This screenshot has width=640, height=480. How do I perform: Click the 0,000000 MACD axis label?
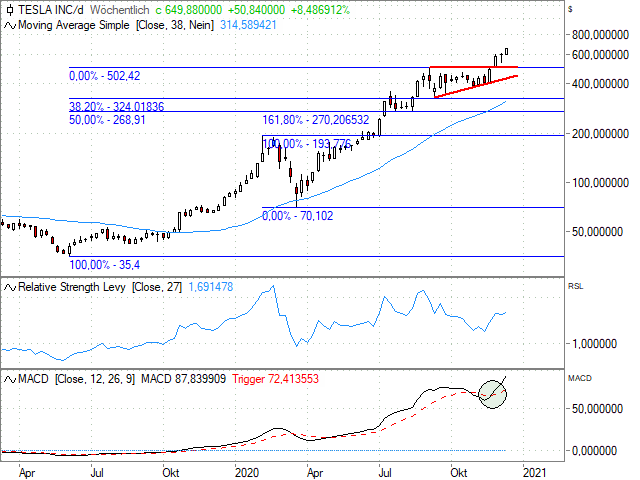pyautogui.click(x=595, y=451)
